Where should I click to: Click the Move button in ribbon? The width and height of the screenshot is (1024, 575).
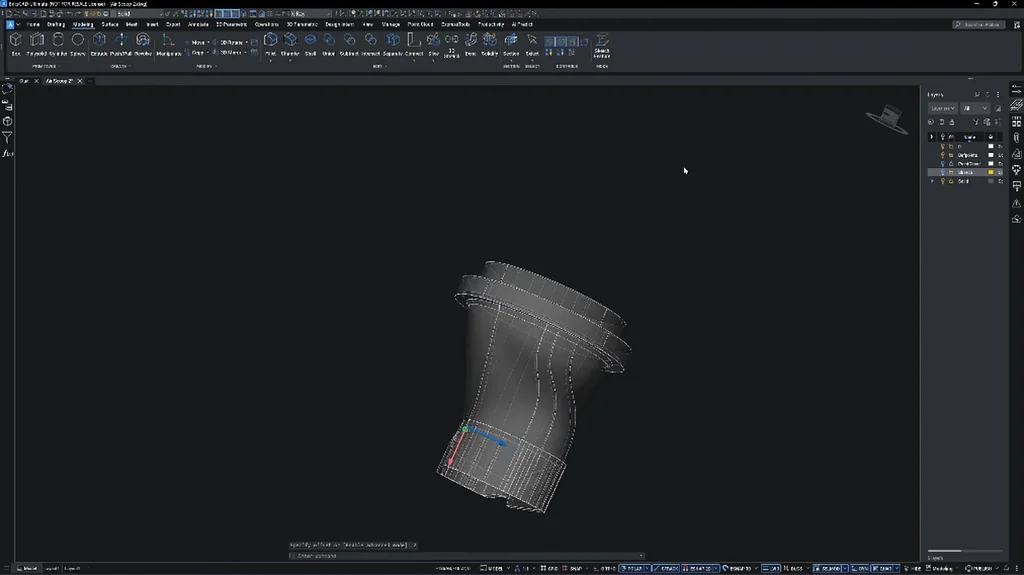197,42
